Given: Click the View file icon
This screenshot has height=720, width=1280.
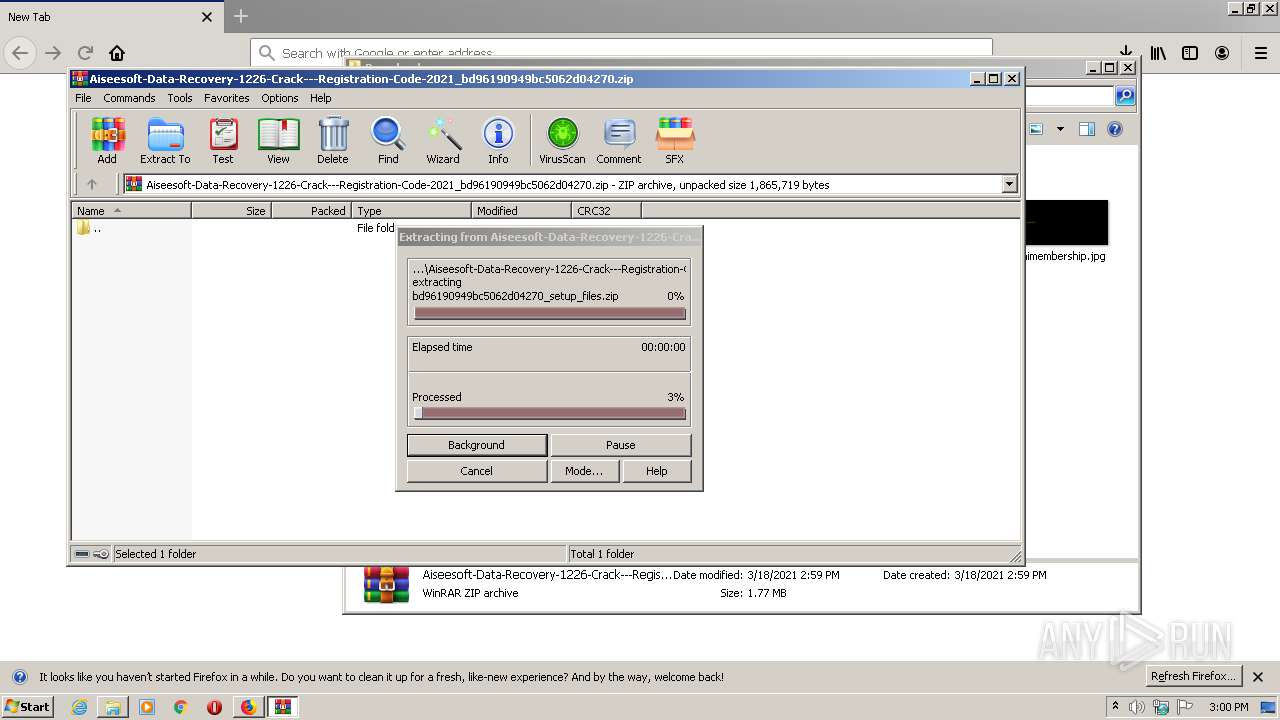Looking at the screenshot, I should click(x=278, y=140).
